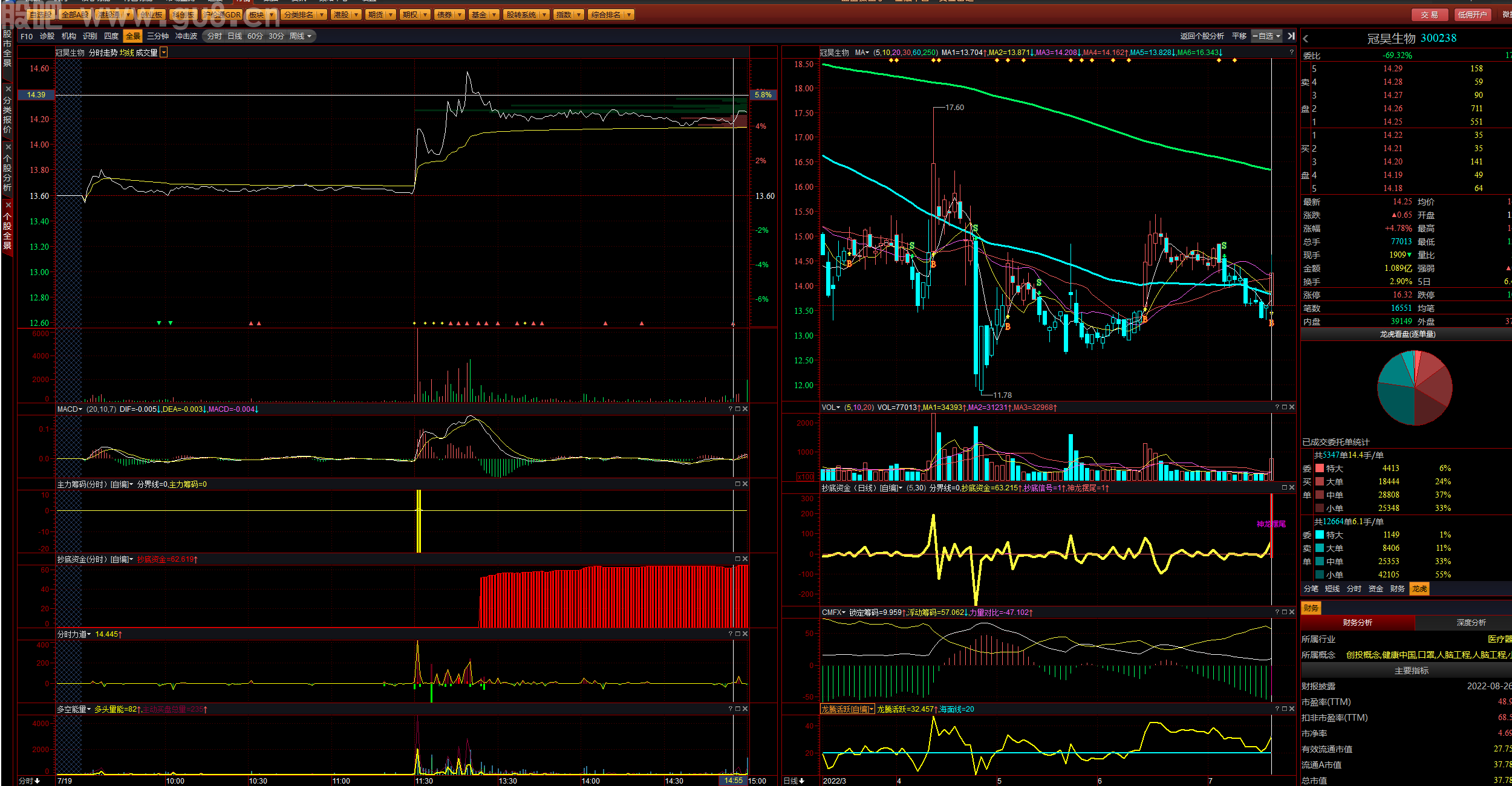Close the VOL daily volume panel

1292,408
